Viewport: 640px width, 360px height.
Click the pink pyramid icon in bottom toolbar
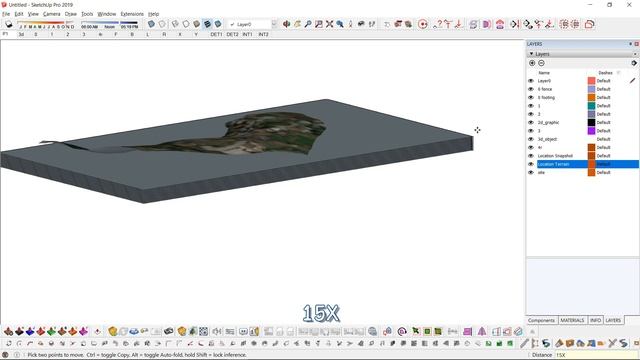click(x=482, y=331)
